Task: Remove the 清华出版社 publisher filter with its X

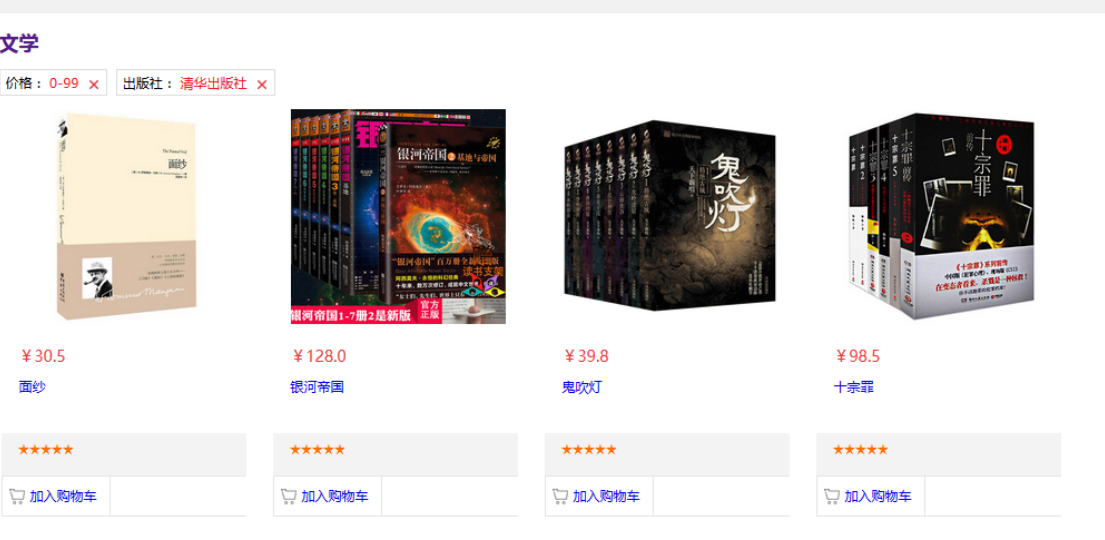Action: coord(262,85)
